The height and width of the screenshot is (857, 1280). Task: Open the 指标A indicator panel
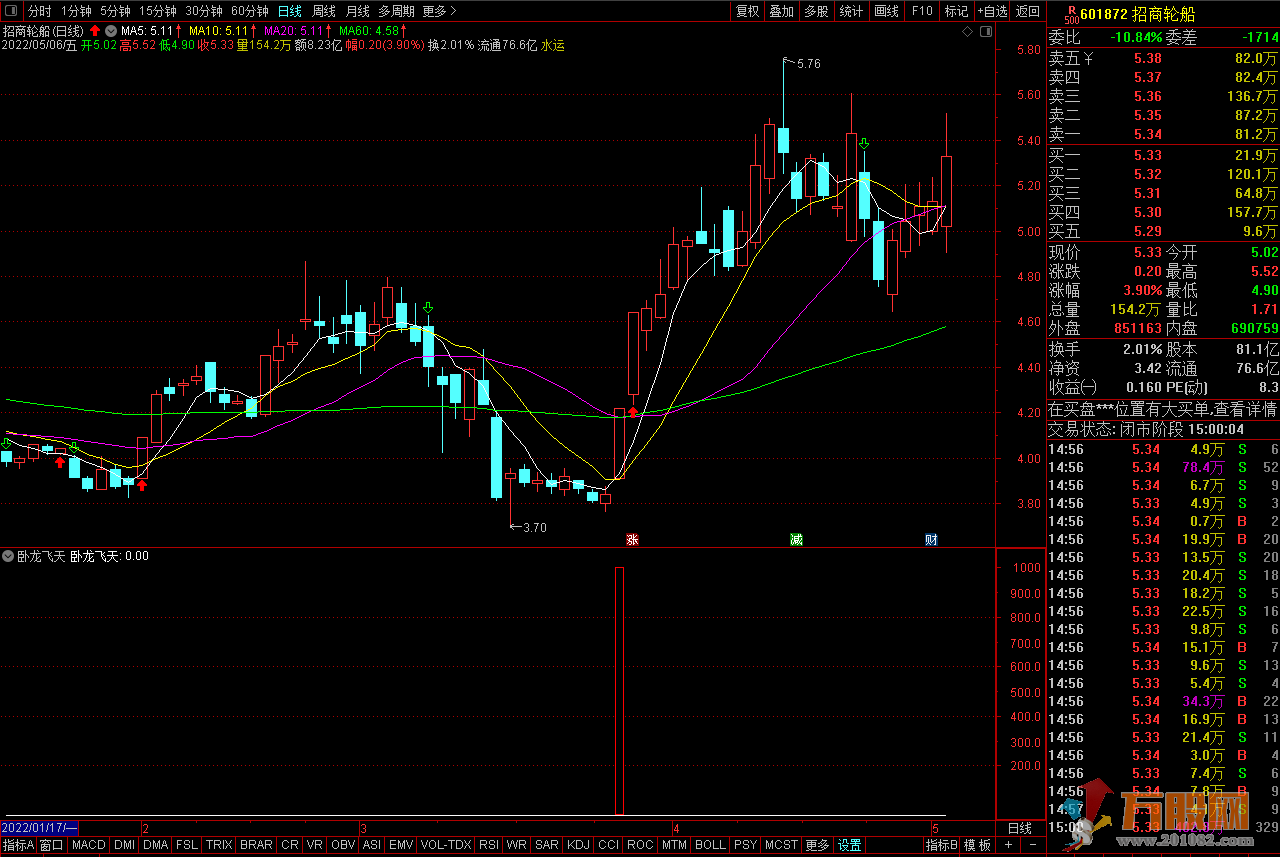pos(18,845)
